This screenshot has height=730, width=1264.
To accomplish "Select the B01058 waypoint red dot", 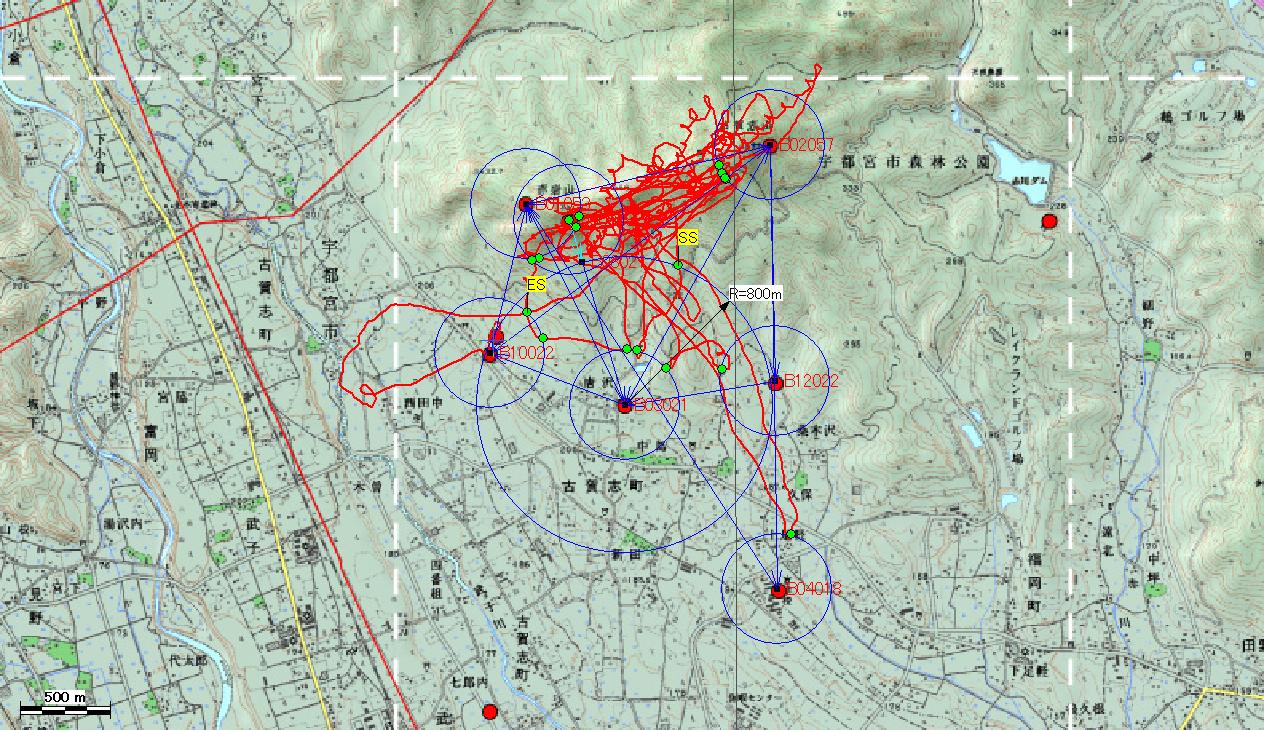I will click(x=526, y=204).
